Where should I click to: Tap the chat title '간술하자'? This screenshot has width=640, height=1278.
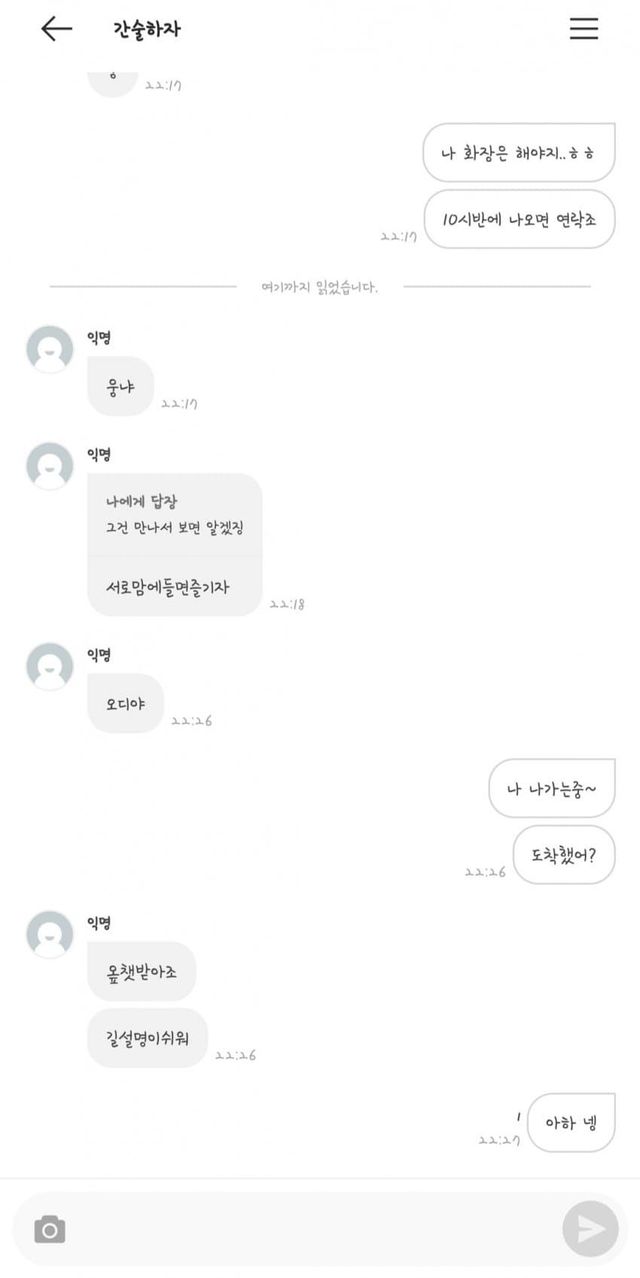[147, 29]
